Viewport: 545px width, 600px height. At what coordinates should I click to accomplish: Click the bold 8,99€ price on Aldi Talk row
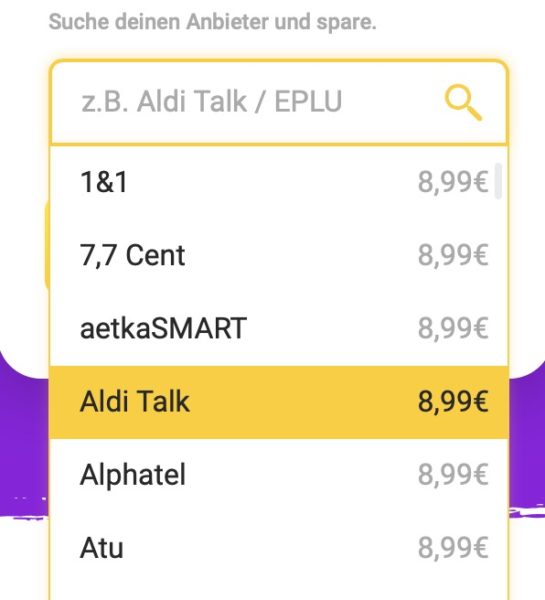tap(453, 402)
